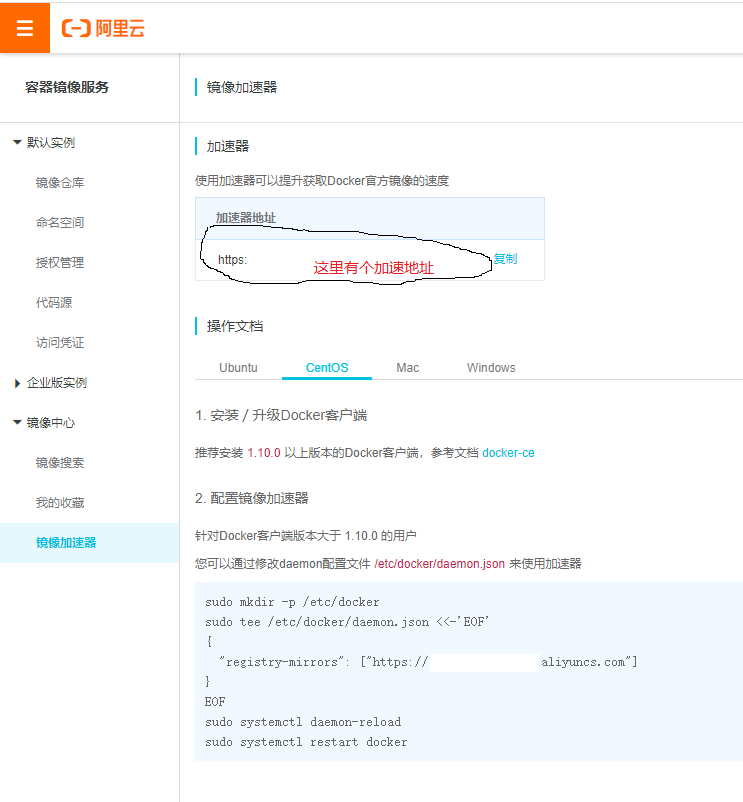Click the '1. 安装 / 升级Docker客户端' heading
Screen dimensions: 743x802
[281, 415]
